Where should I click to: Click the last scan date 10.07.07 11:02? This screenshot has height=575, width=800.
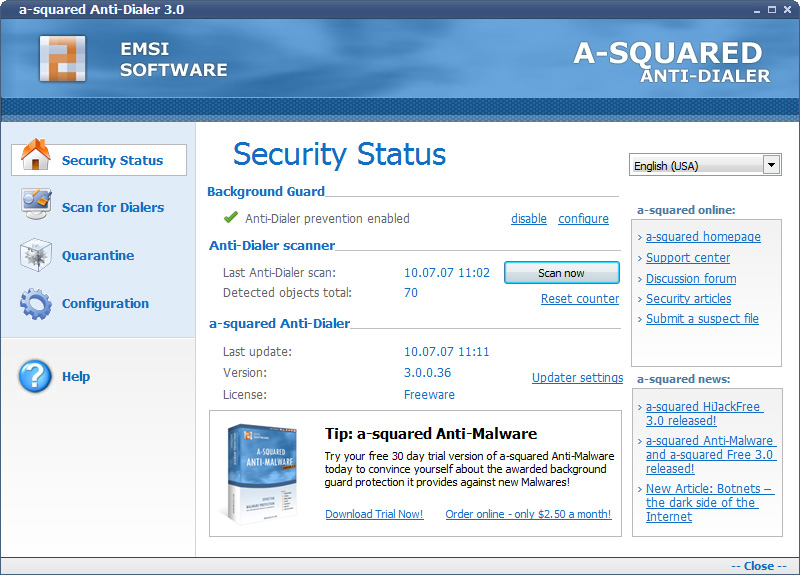[446, 273]
